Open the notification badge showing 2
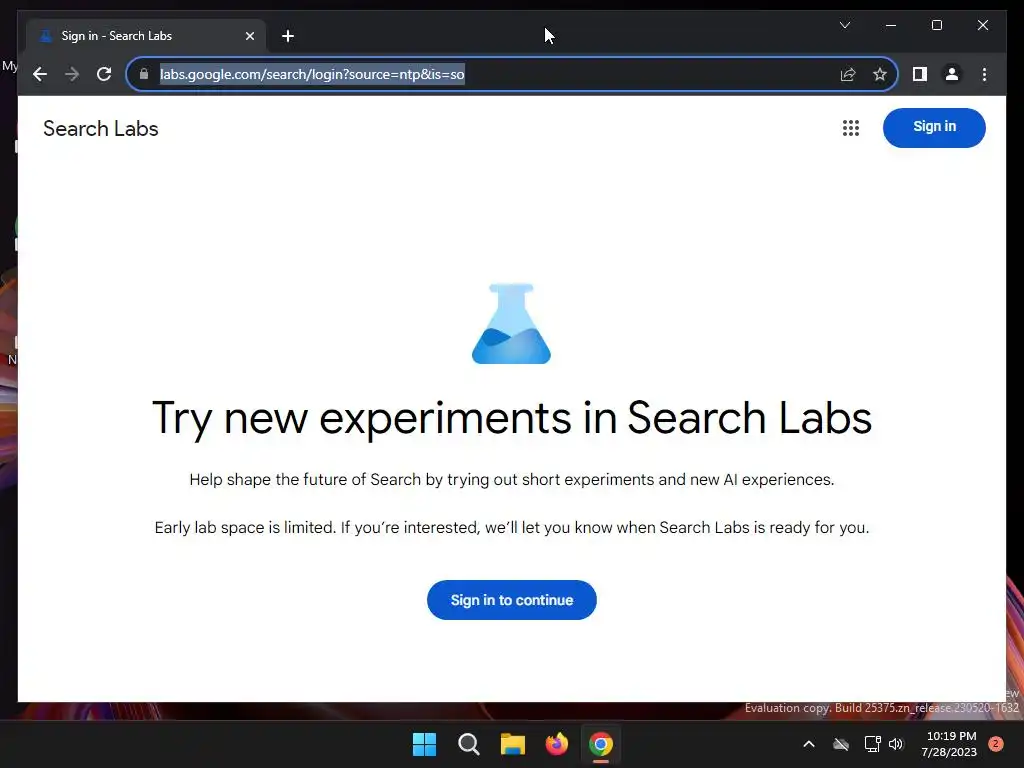The image size is (1024, 768). [995, 744]
